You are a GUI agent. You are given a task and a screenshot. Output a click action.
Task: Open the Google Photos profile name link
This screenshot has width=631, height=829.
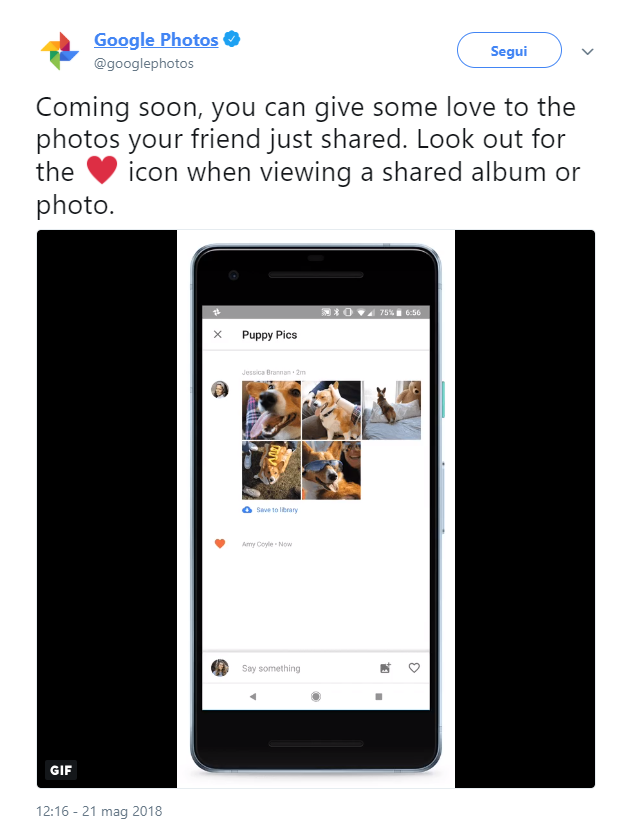tap(156, 40)
